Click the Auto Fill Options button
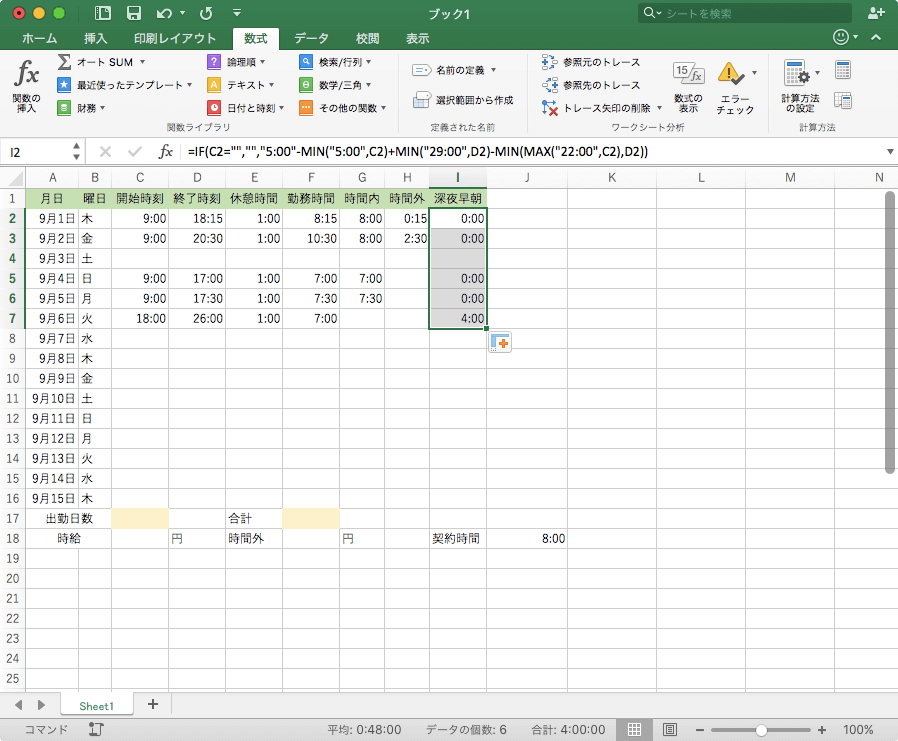This screenshot has width=898, height=741. [x=500, y=342]
